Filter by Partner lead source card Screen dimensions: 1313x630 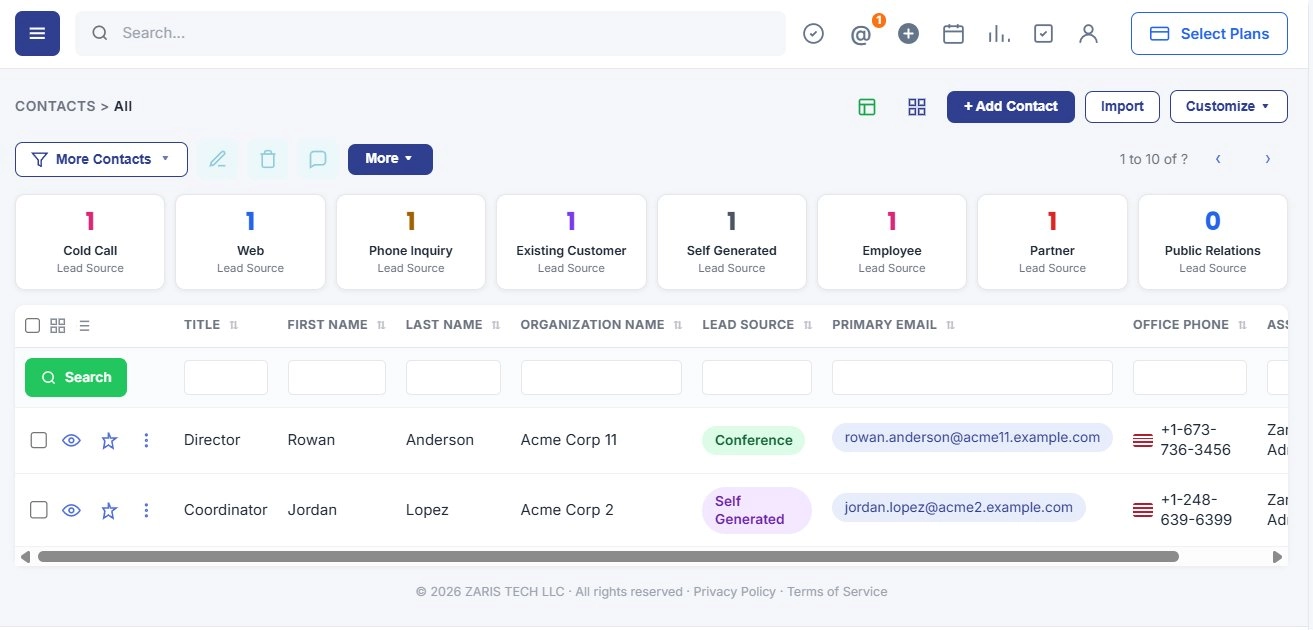point(1052,242)
